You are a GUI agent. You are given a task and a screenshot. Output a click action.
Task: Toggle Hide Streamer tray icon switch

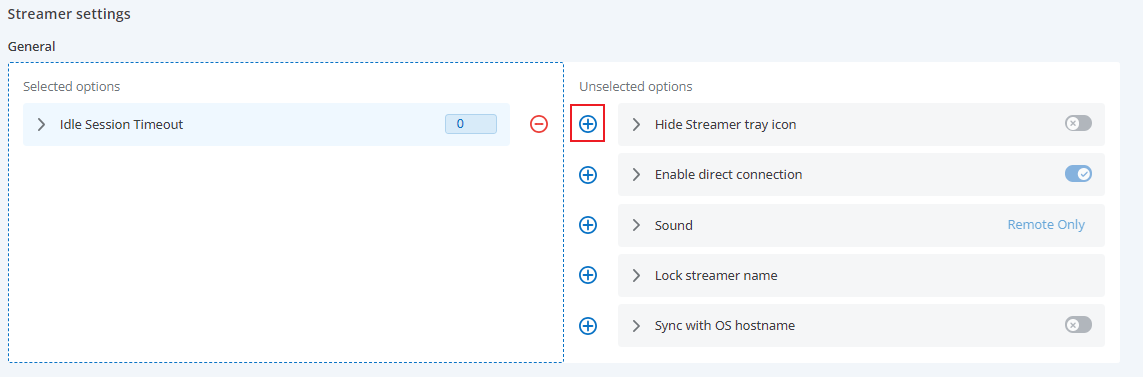1078,123
